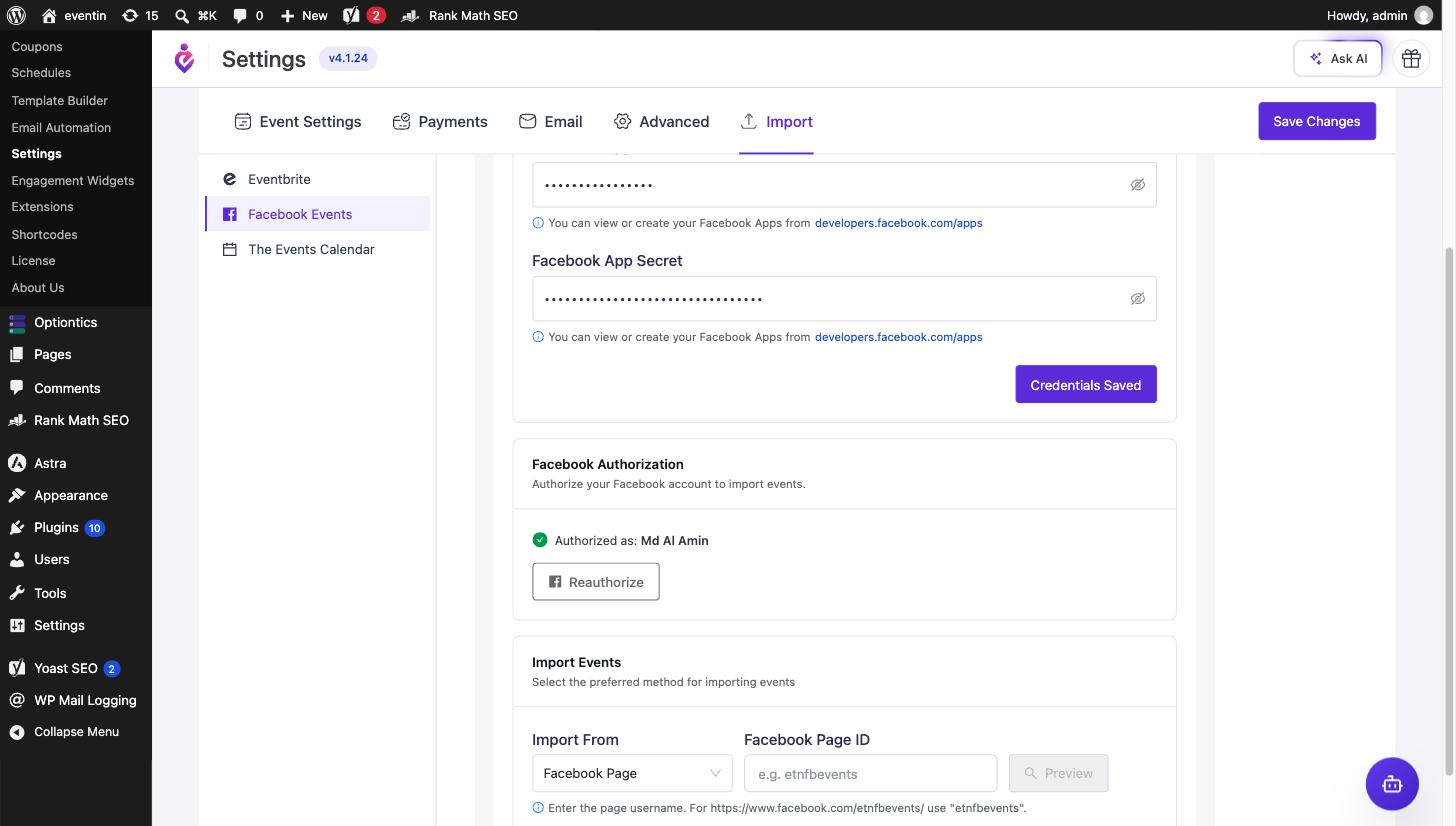Open the Pages menu icon
Image resolution: width=1456 pixels, height=826 pixels.
pos(17,355)
